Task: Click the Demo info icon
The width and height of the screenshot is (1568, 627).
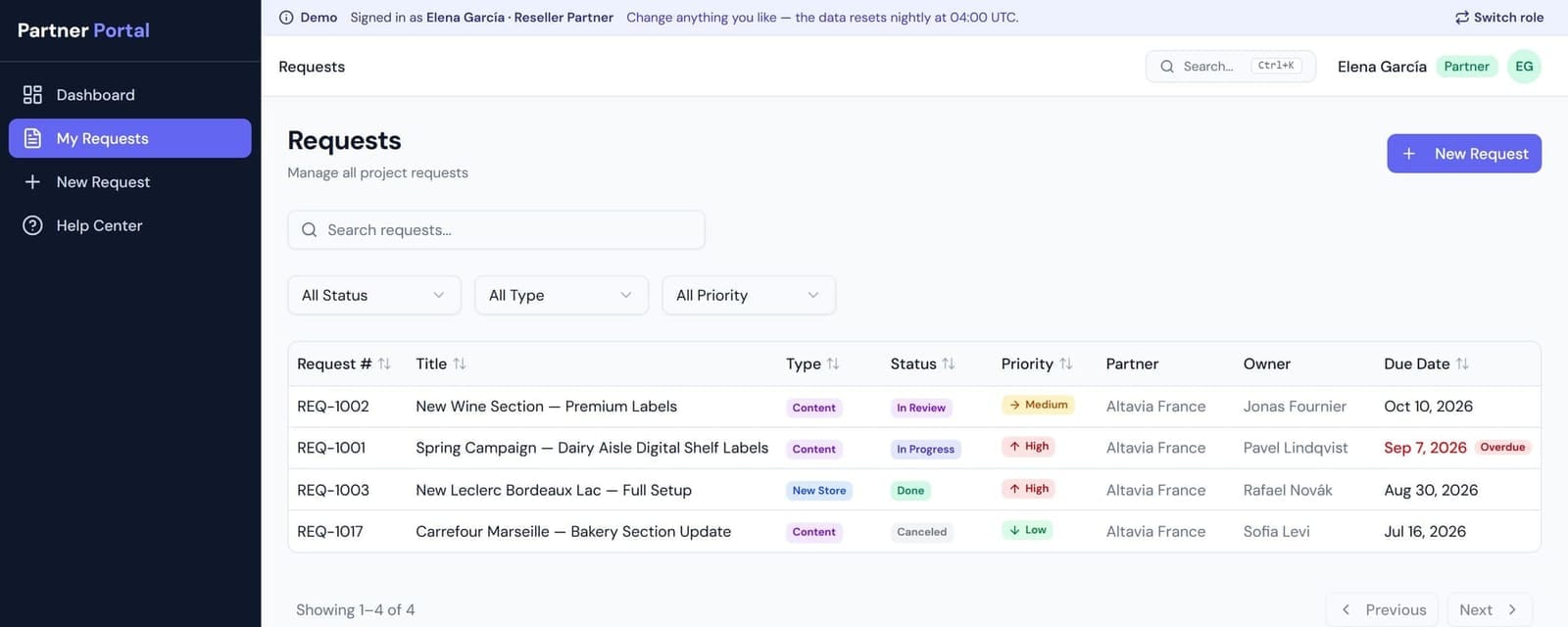Action: [286, 18]
